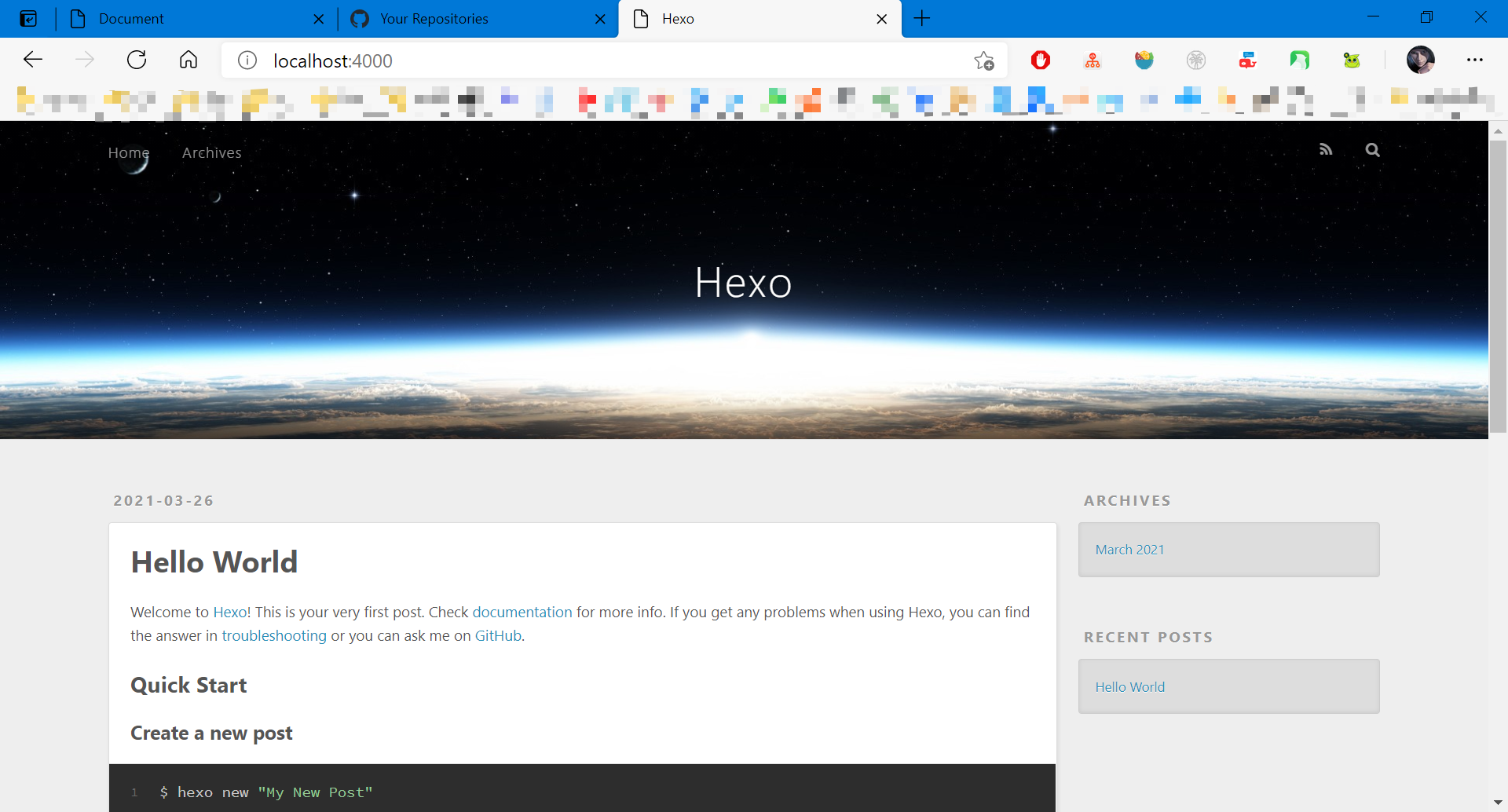The height and width of the screenshot is (812, 1508).
Task: Open a new browser tab
Action: point(922,18)
